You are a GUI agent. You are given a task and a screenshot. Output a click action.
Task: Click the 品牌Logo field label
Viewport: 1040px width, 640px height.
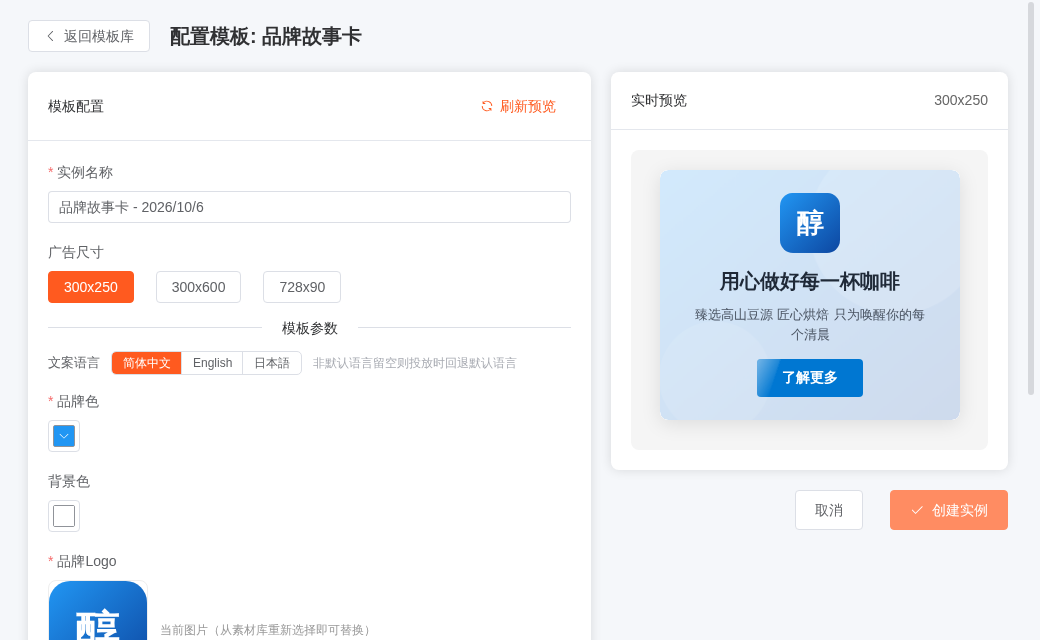tap(86, 561)
